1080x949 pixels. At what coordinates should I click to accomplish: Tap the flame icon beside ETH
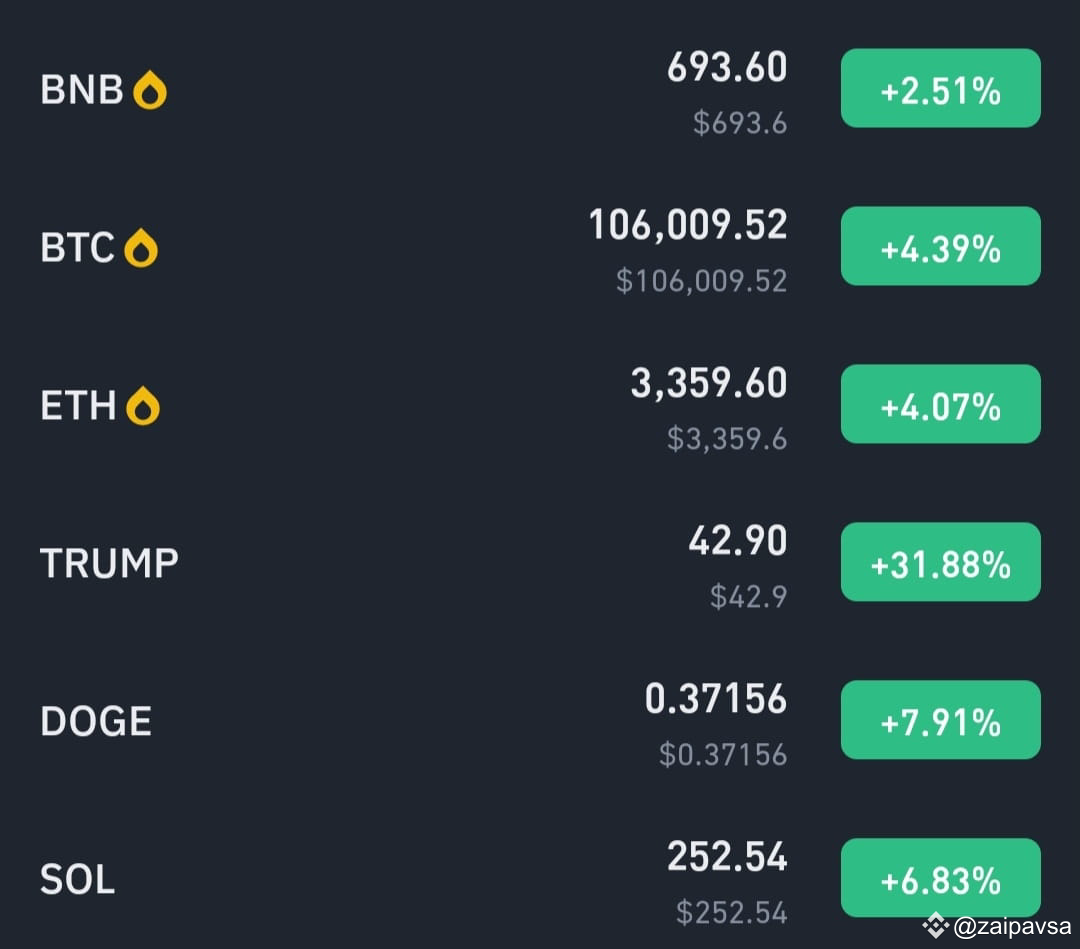click(x=143, y=406)
